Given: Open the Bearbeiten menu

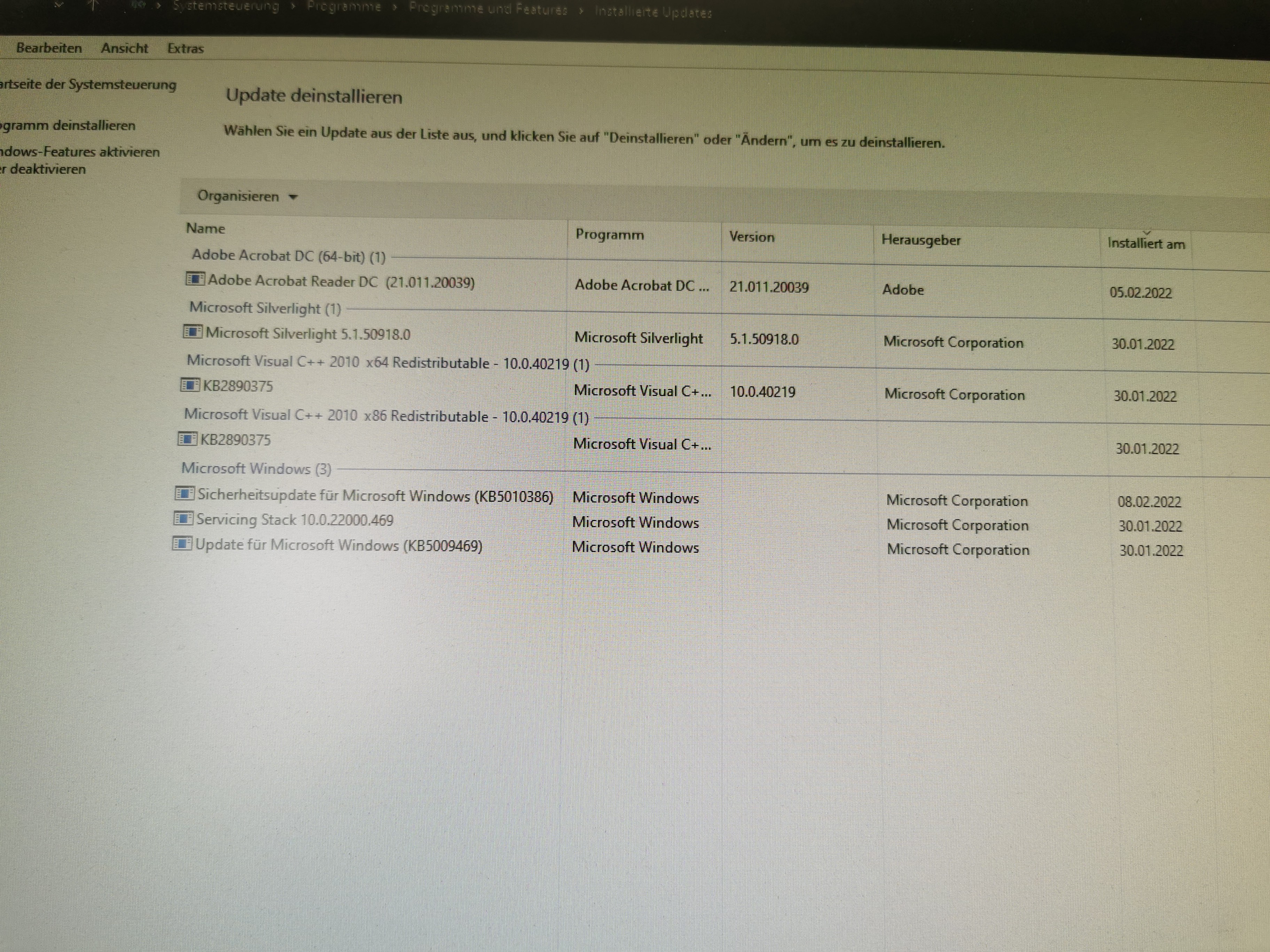Looking at the screenshot, I should (49, 48).
